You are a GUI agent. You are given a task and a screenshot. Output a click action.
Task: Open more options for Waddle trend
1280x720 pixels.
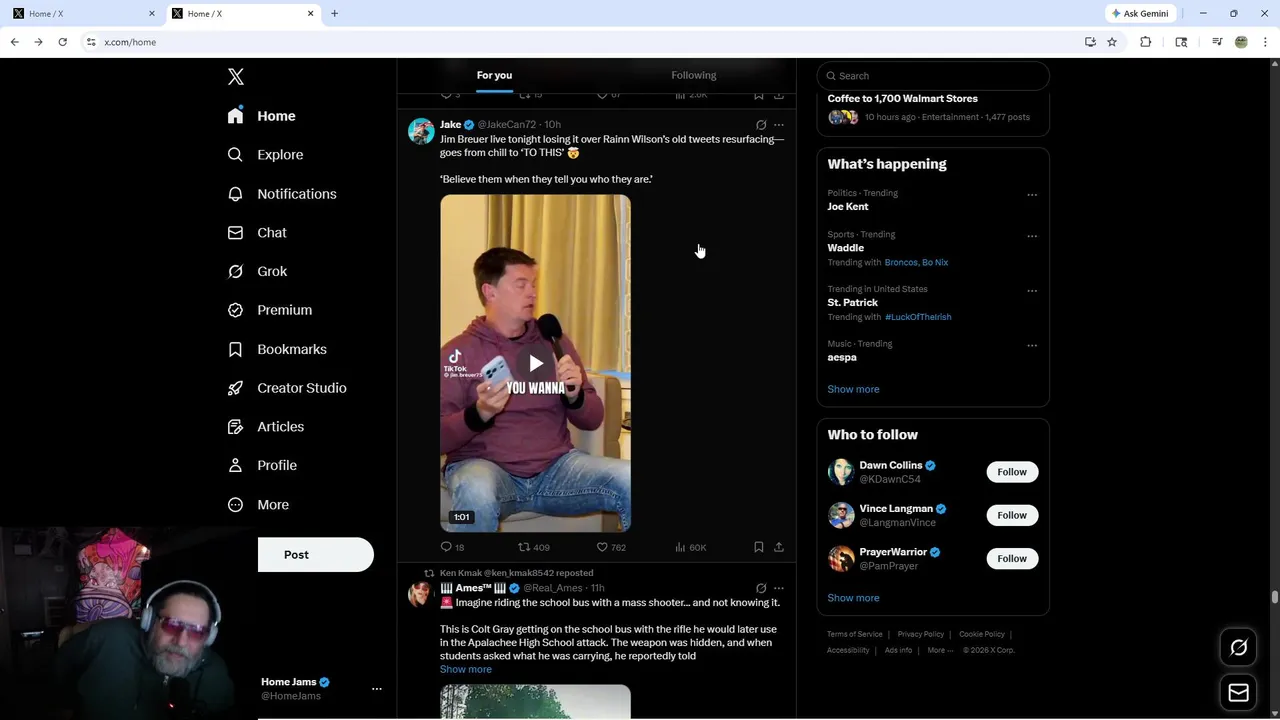(x=1032, y=236)
